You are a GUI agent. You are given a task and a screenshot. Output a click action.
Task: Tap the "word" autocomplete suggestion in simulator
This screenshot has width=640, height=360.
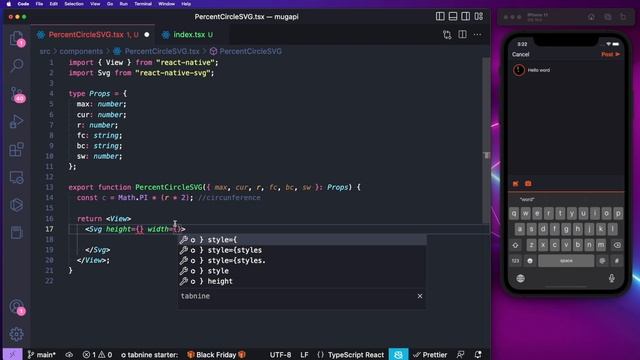click(527, 200)
